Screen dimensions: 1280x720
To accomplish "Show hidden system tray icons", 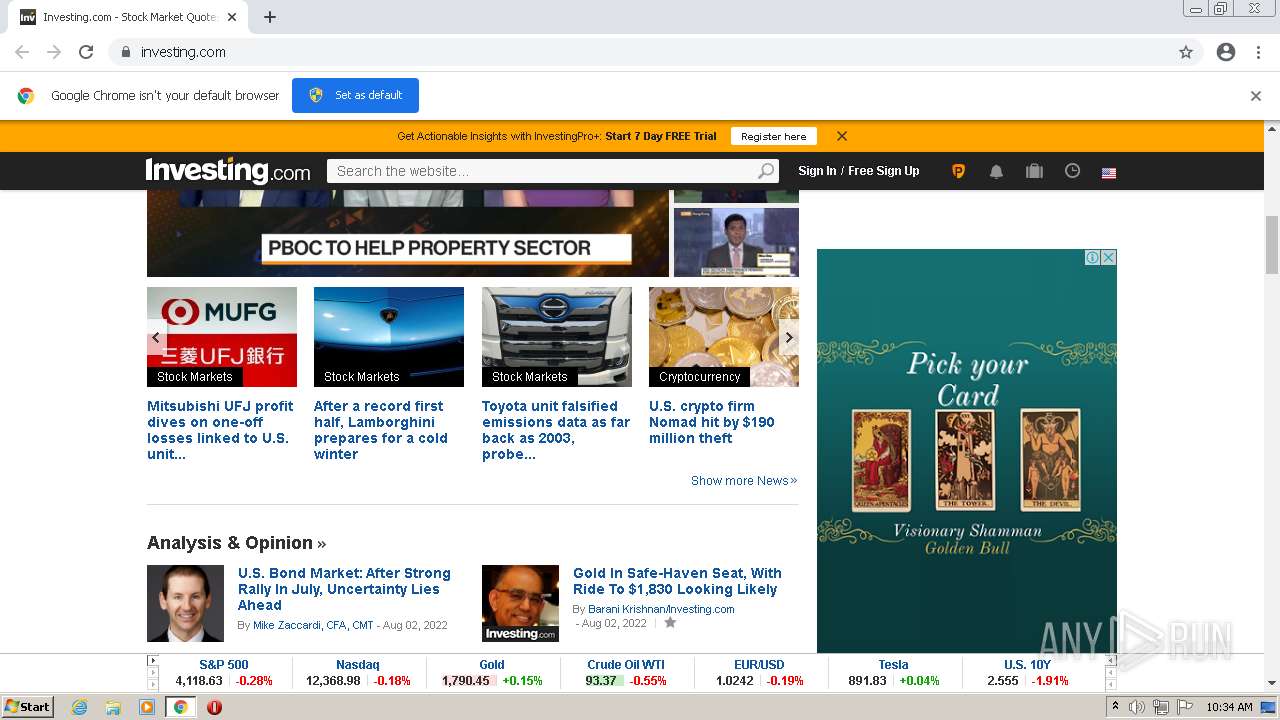I will pos(1115,707).
